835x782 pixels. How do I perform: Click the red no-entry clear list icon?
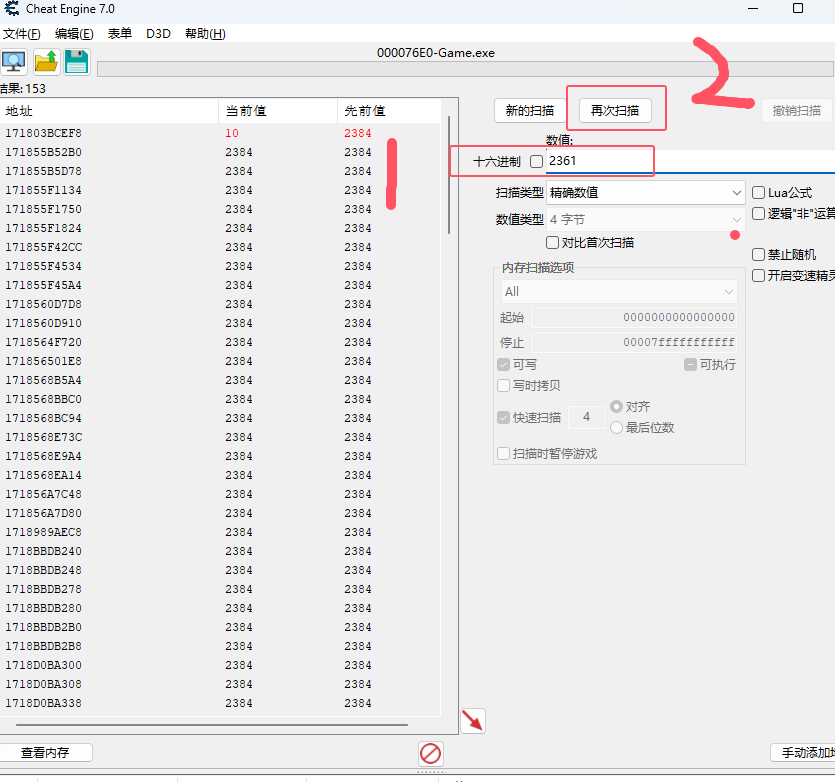click(x=430, y=754)
